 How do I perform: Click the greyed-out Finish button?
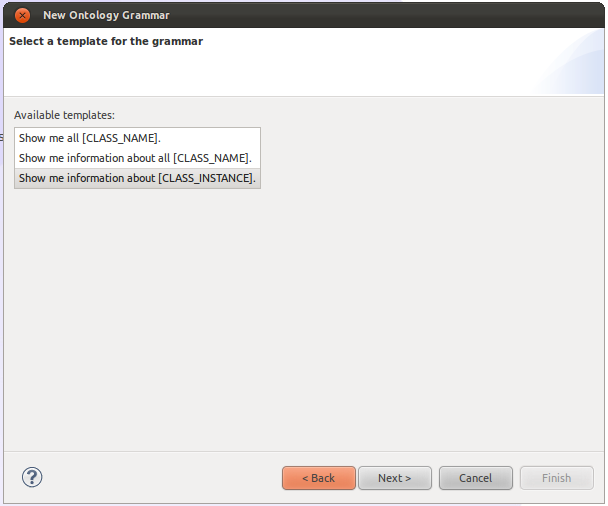coord(556,478)
